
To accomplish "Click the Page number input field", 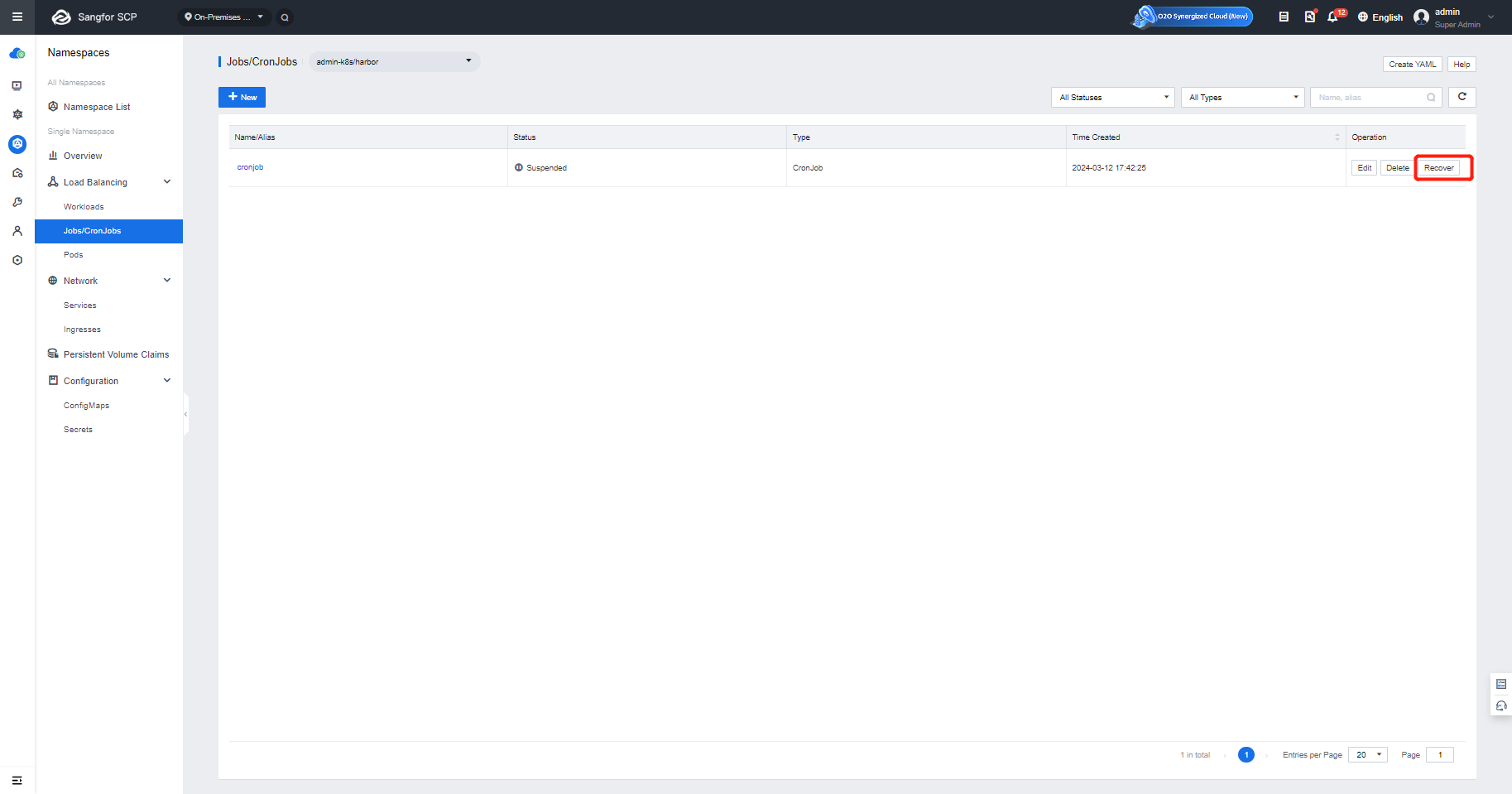I will (x=1440, y=755).
